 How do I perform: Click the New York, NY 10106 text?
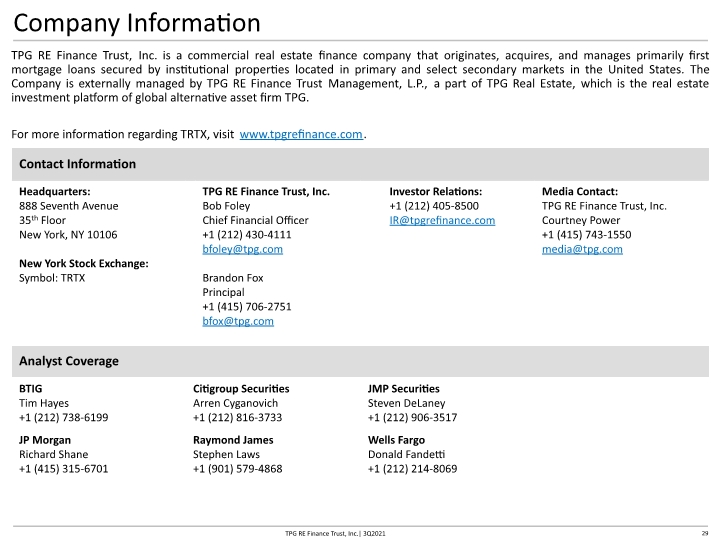coord(68,235)
